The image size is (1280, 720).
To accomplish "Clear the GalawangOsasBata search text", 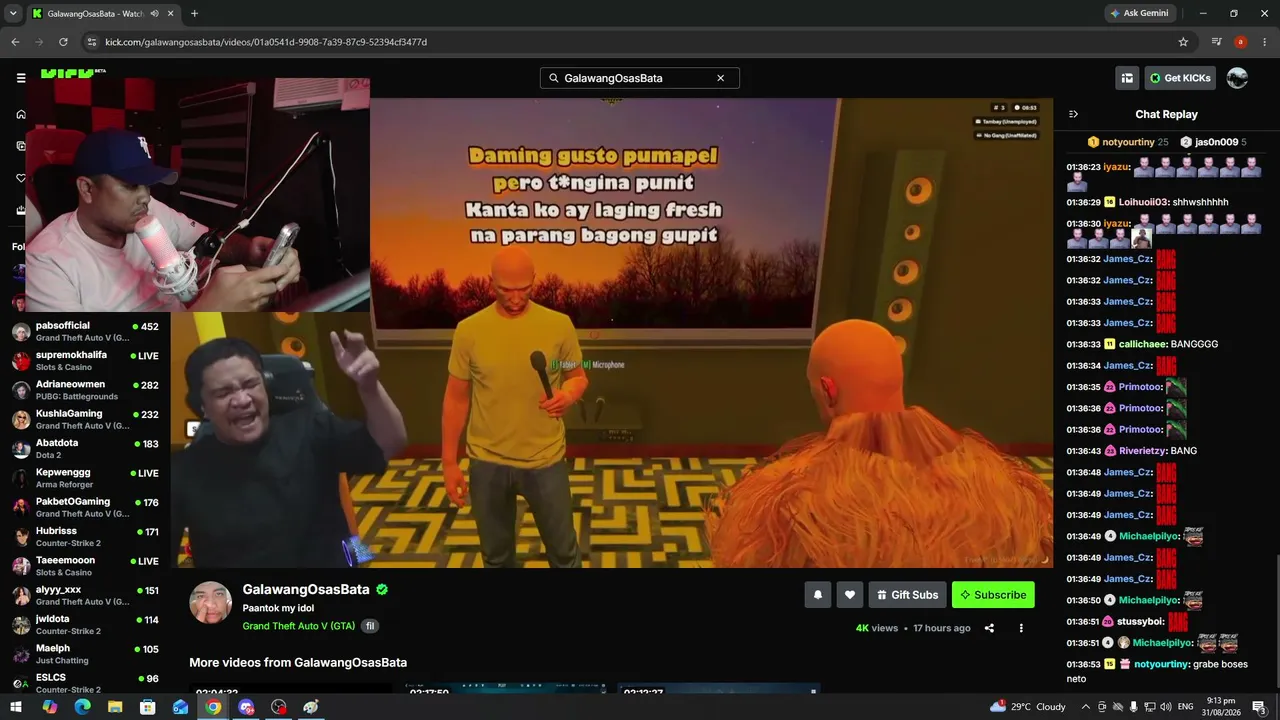I will (x=720, y=78).
